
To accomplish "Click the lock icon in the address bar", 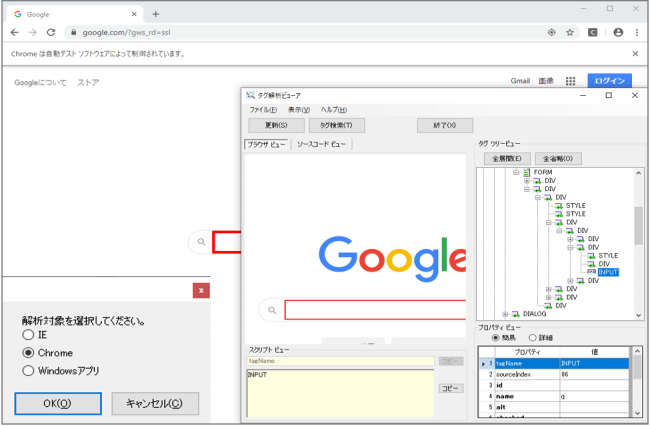I will [x=74, y=32].
